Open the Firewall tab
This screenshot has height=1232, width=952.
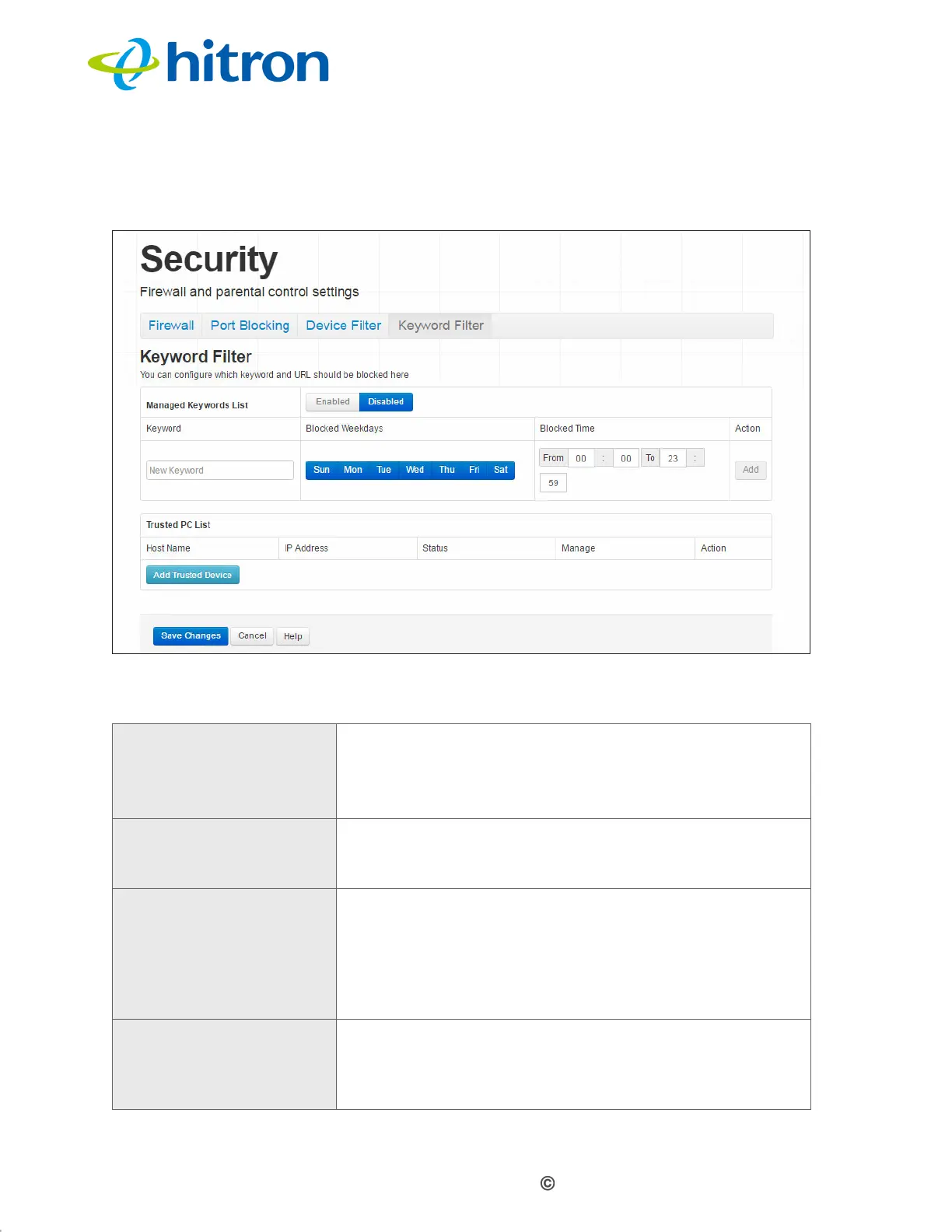[171, 326]
